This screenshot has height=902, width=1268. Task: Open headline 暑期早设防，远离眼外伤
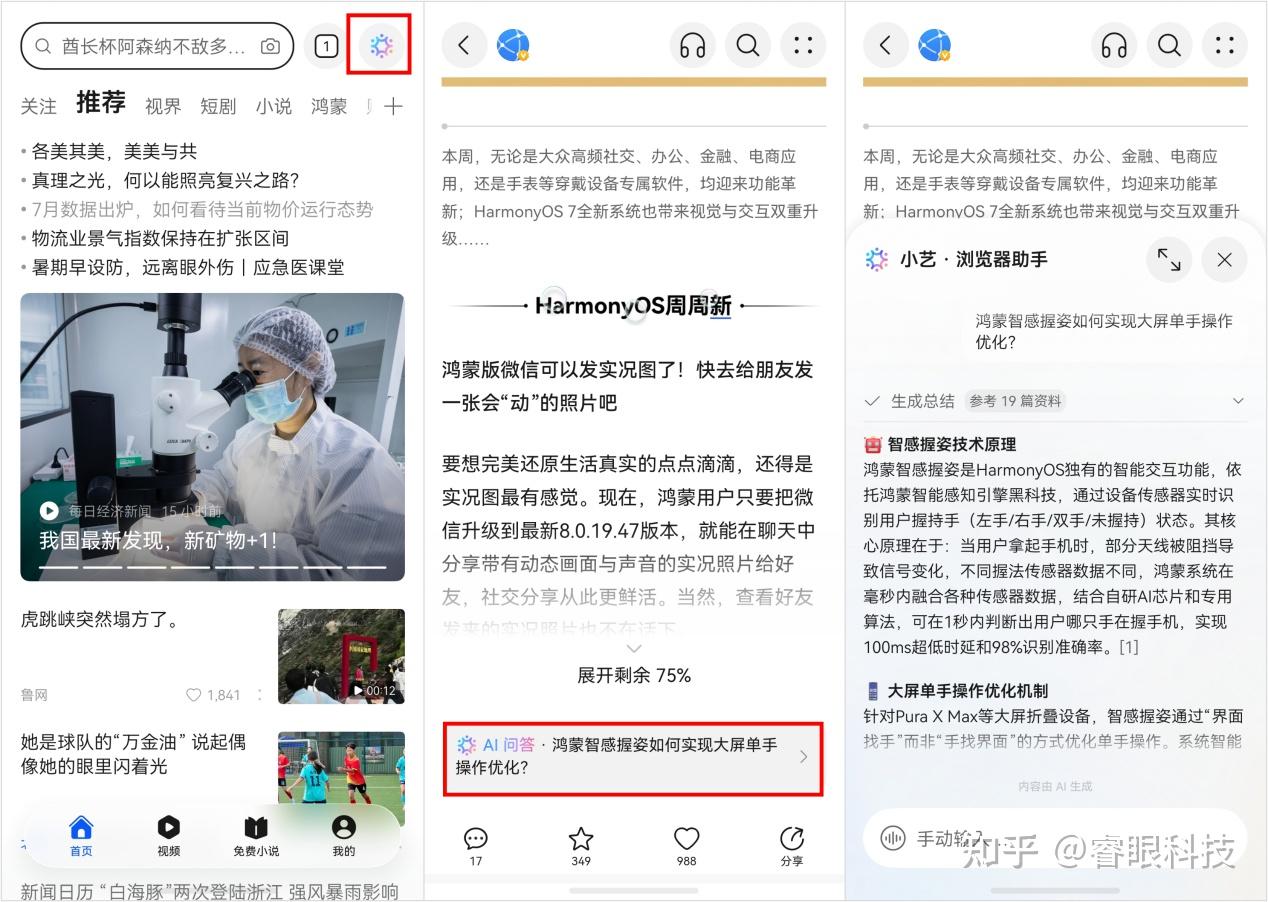click(x=188, y=267)
